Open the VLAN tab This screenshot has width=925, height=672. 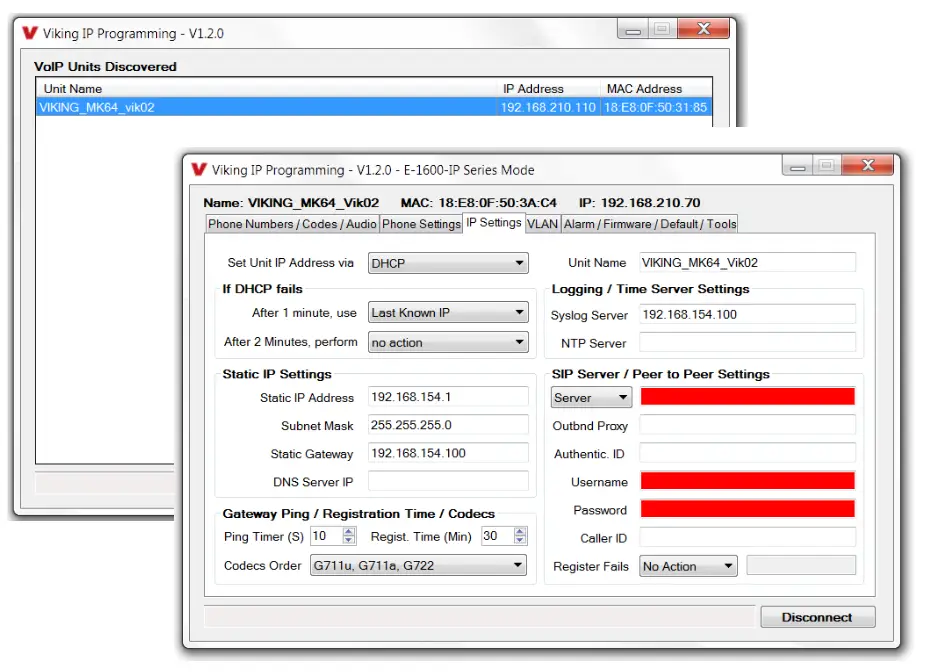[x=542, y=224]
